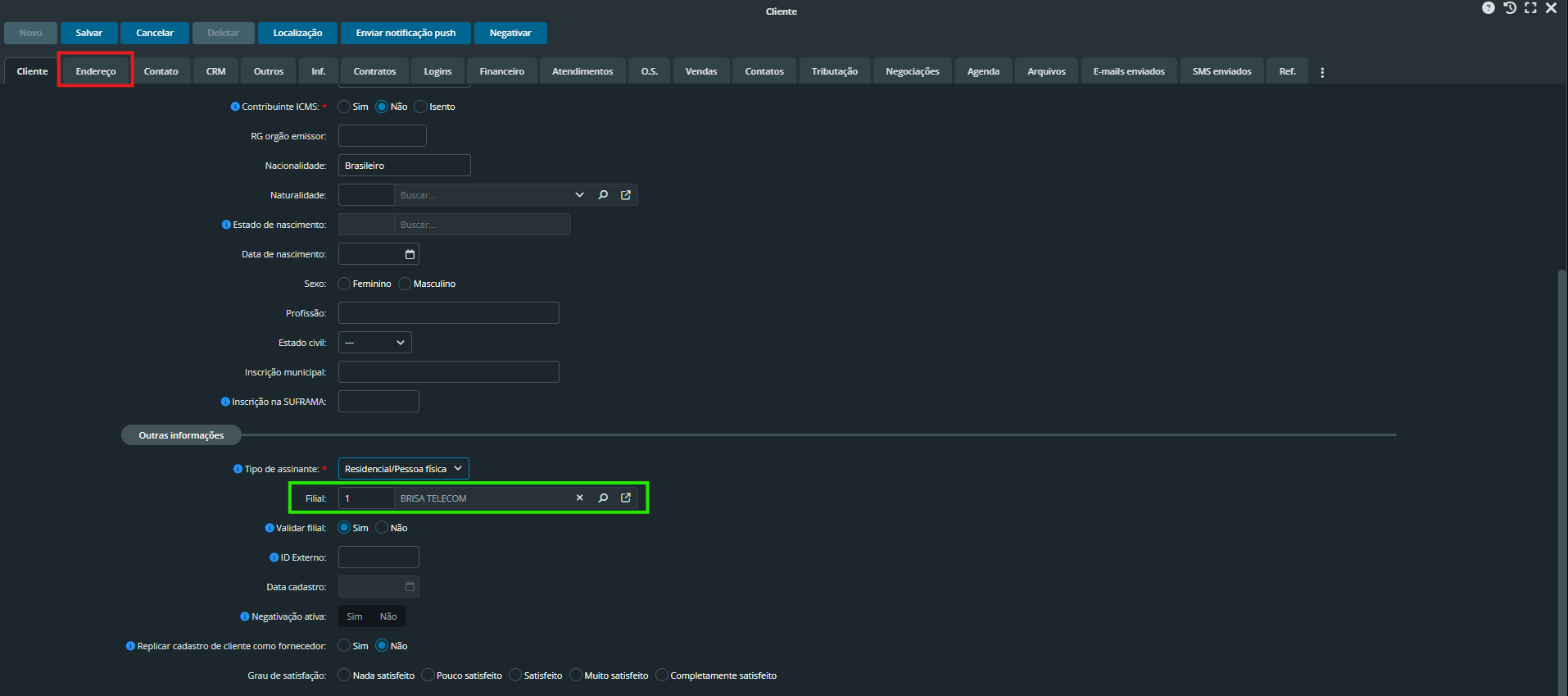The height and width of the screenshot is (696, 1568).
Task: Open the Tipo de assinante dropdown
Action: (x=403, y=469)
